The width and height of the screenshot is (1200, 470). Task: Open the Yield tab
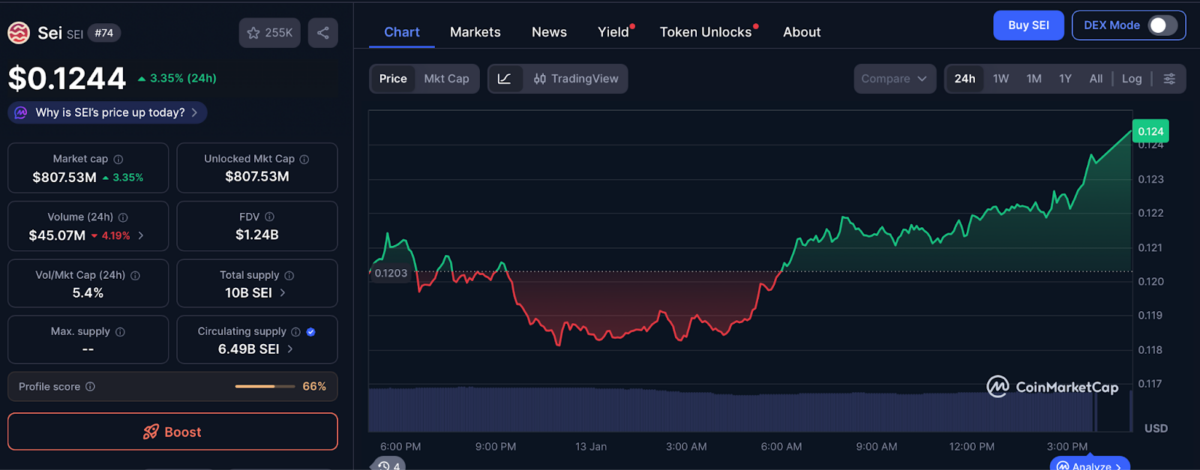pyautogui.click(x=614, y=32)
